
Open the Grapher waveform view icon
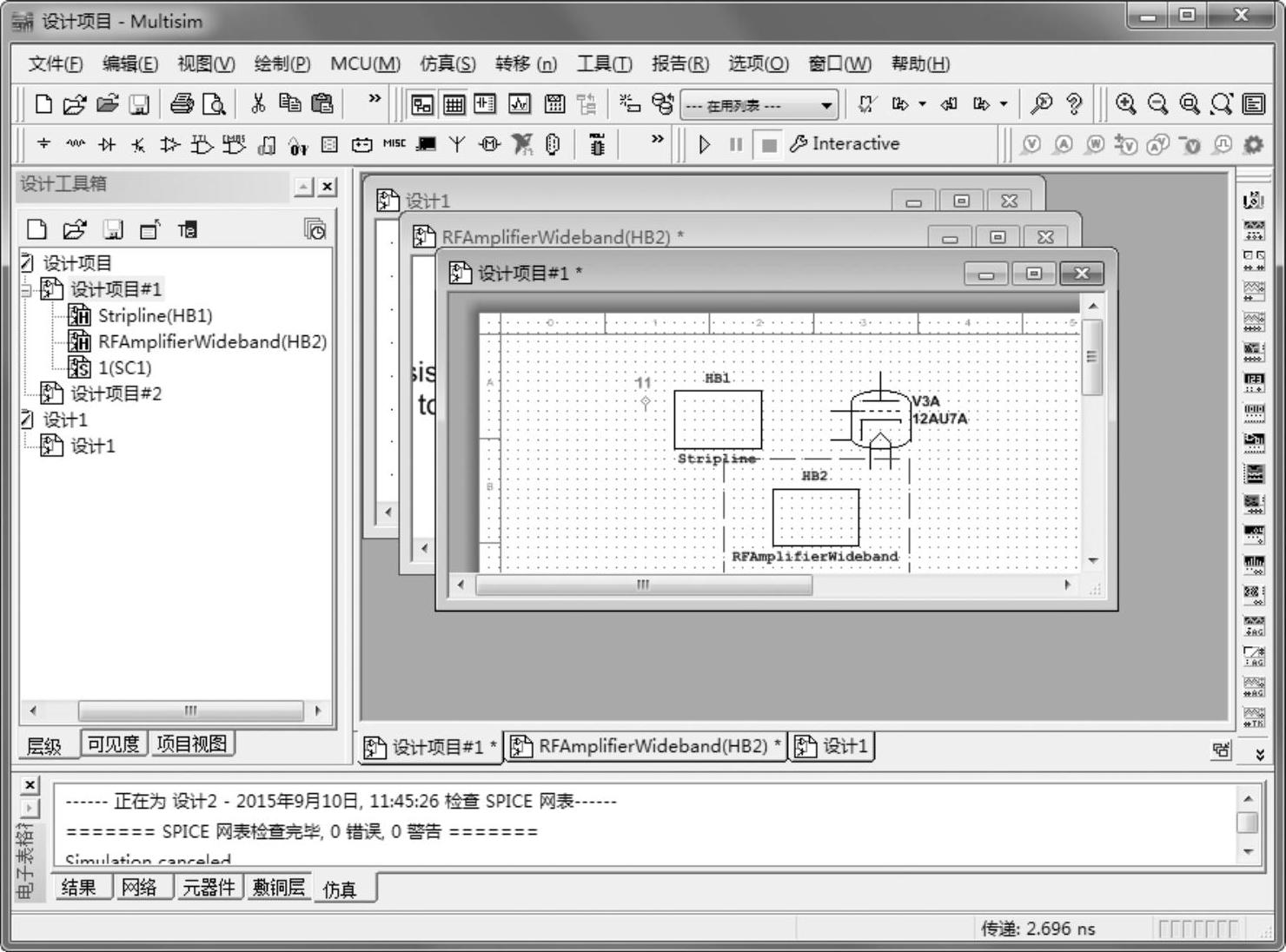[x=520, y=104]
